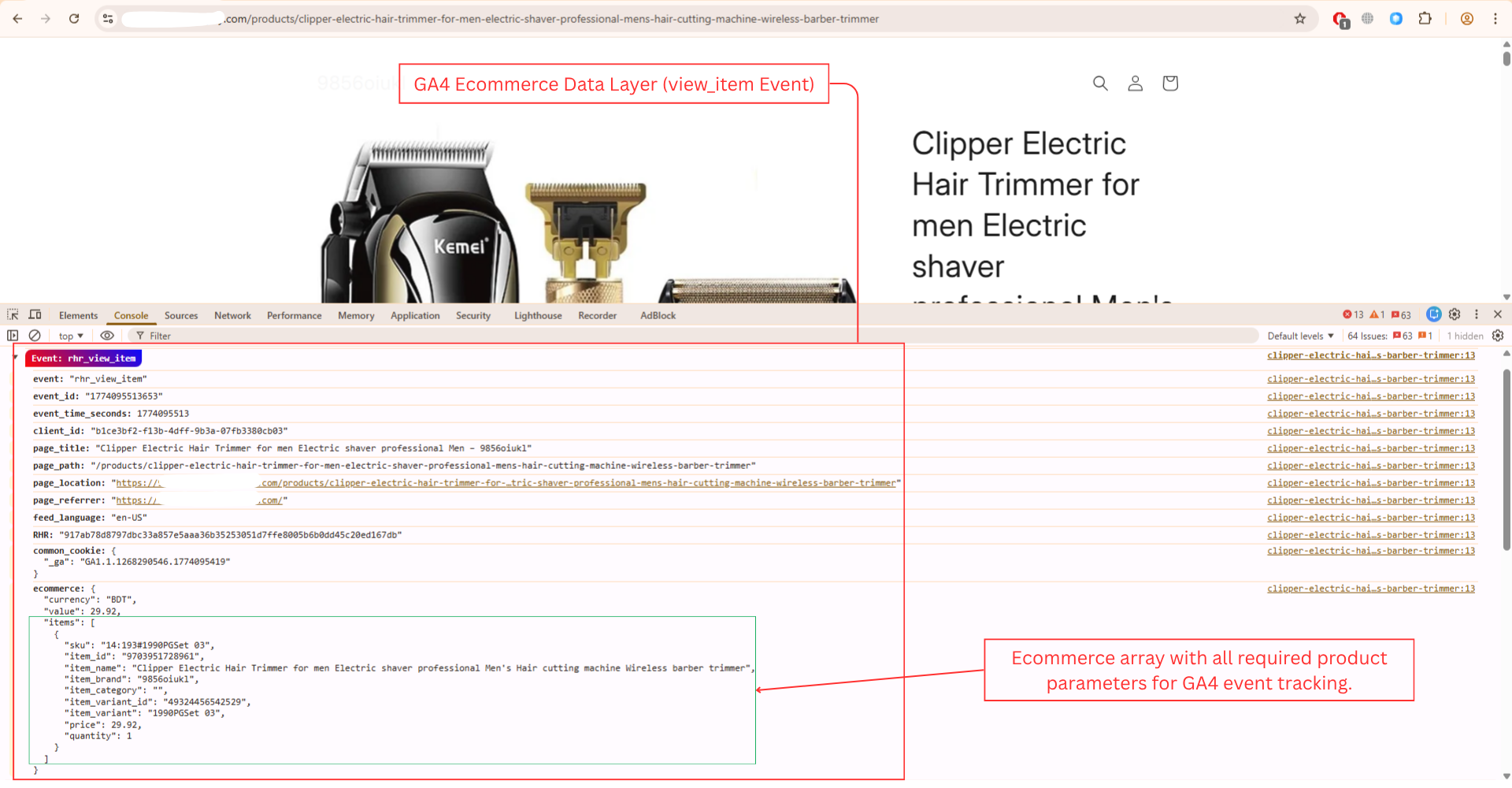
Task: Create a live expression with eye icon
Action: tap(107, 335)
